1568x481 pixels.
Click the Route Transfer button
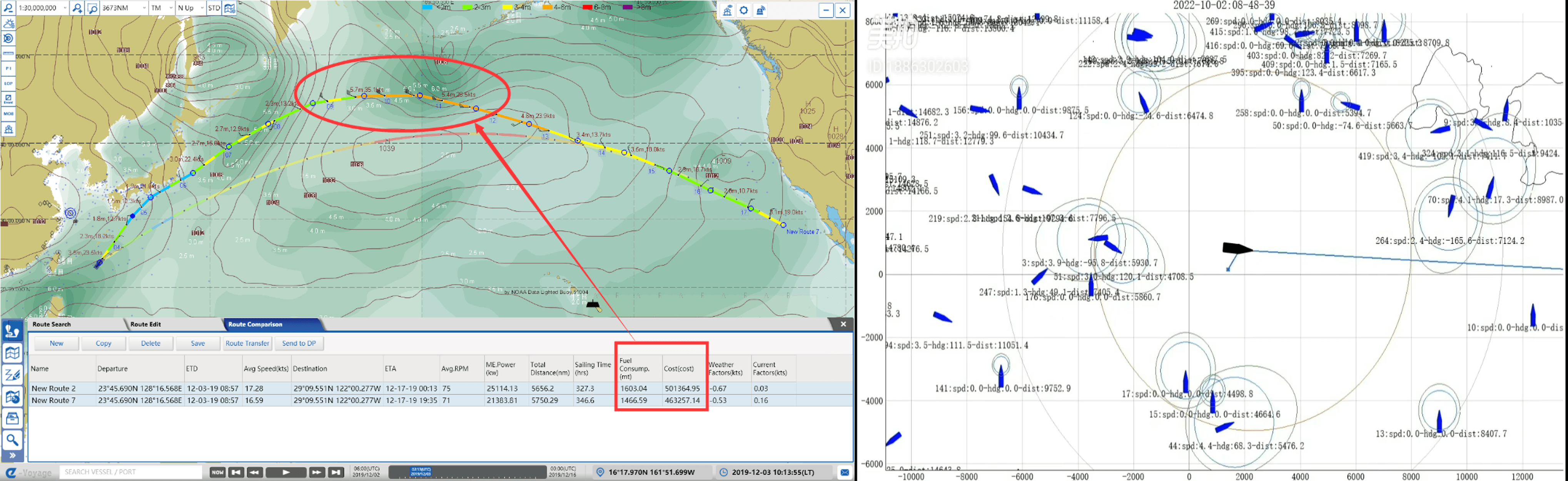click(247, 343)
